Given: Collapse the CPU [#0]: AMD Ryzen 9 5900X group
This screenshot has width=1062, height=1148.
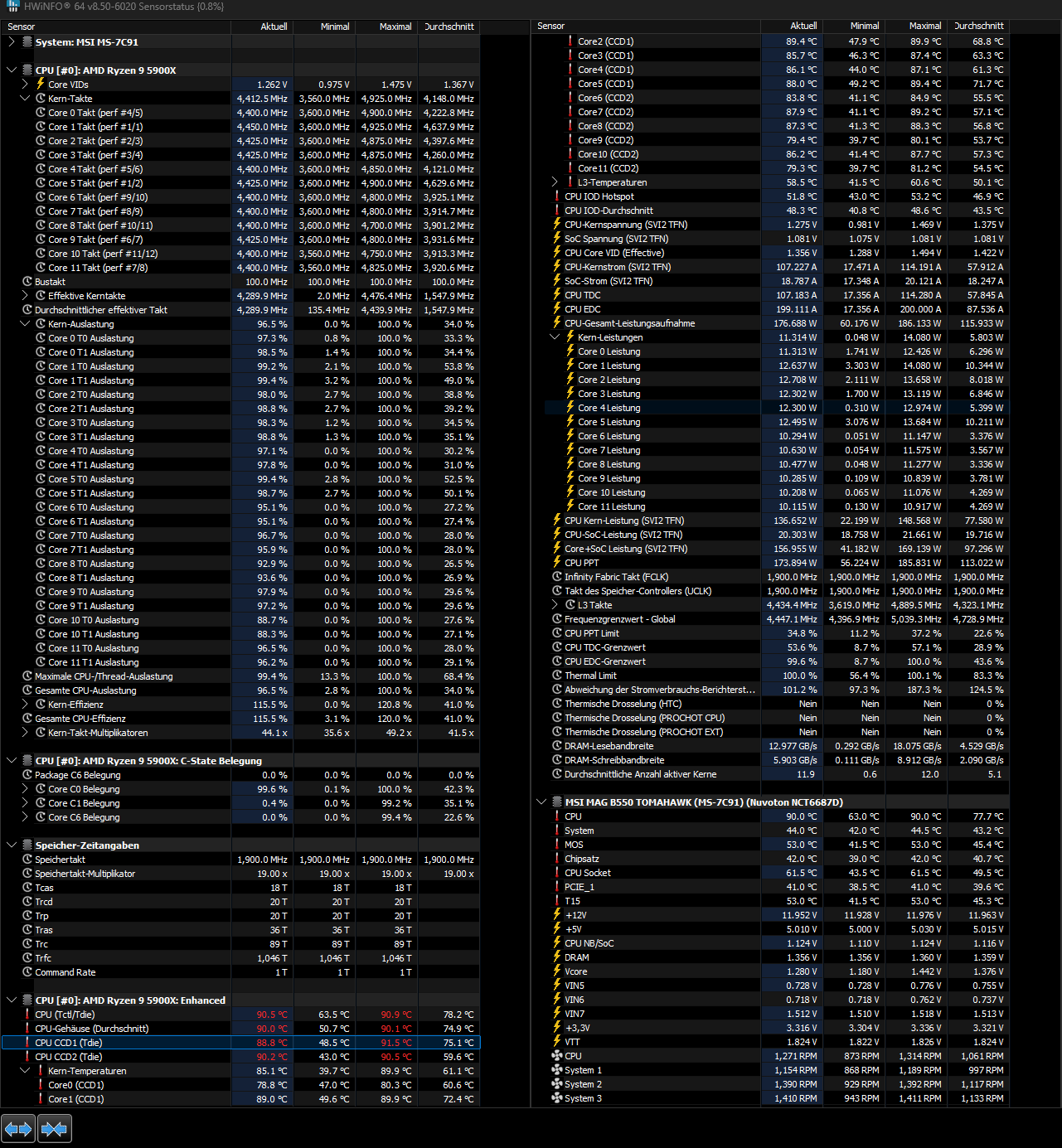Looking at the screenshot, I should (12, 70).
